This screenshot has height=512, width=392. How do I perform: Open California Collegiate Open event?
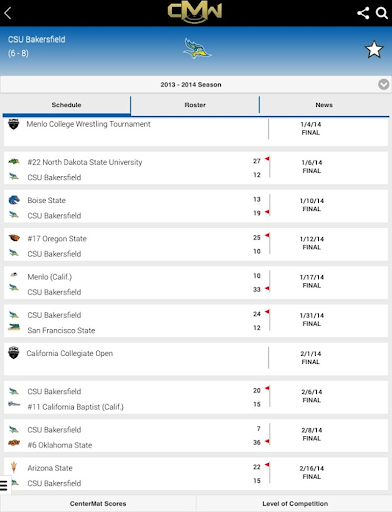coord(70,353)
